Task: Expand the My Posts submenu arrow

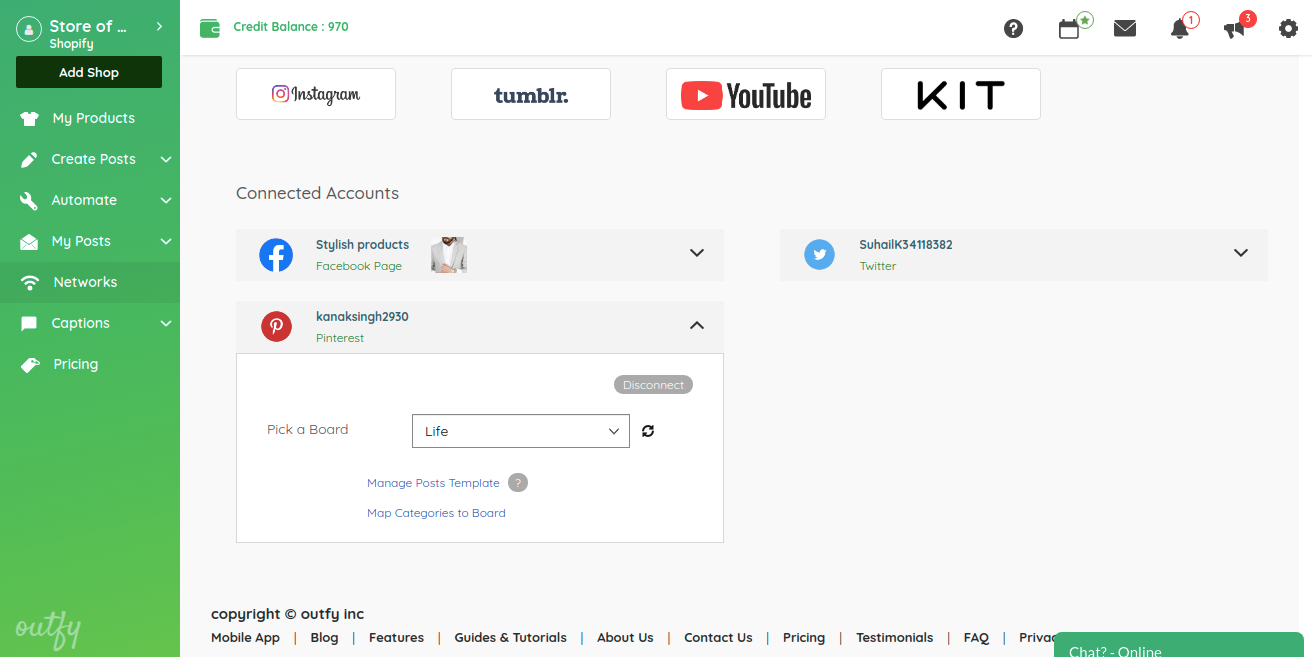Action: coord(166,241)
